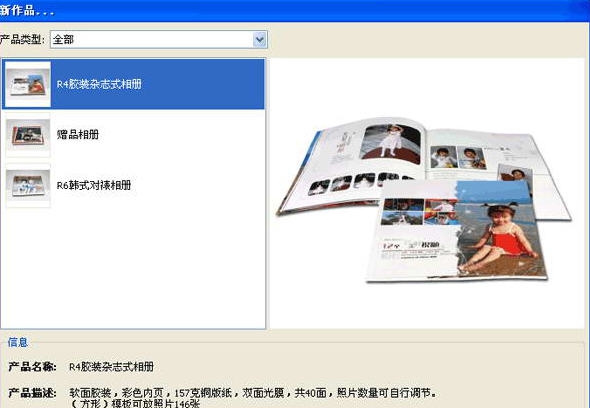Select the 赠品相册 list item
Image resolution: width=590 pixels, height=408 pixels.
tap(134, 135)
